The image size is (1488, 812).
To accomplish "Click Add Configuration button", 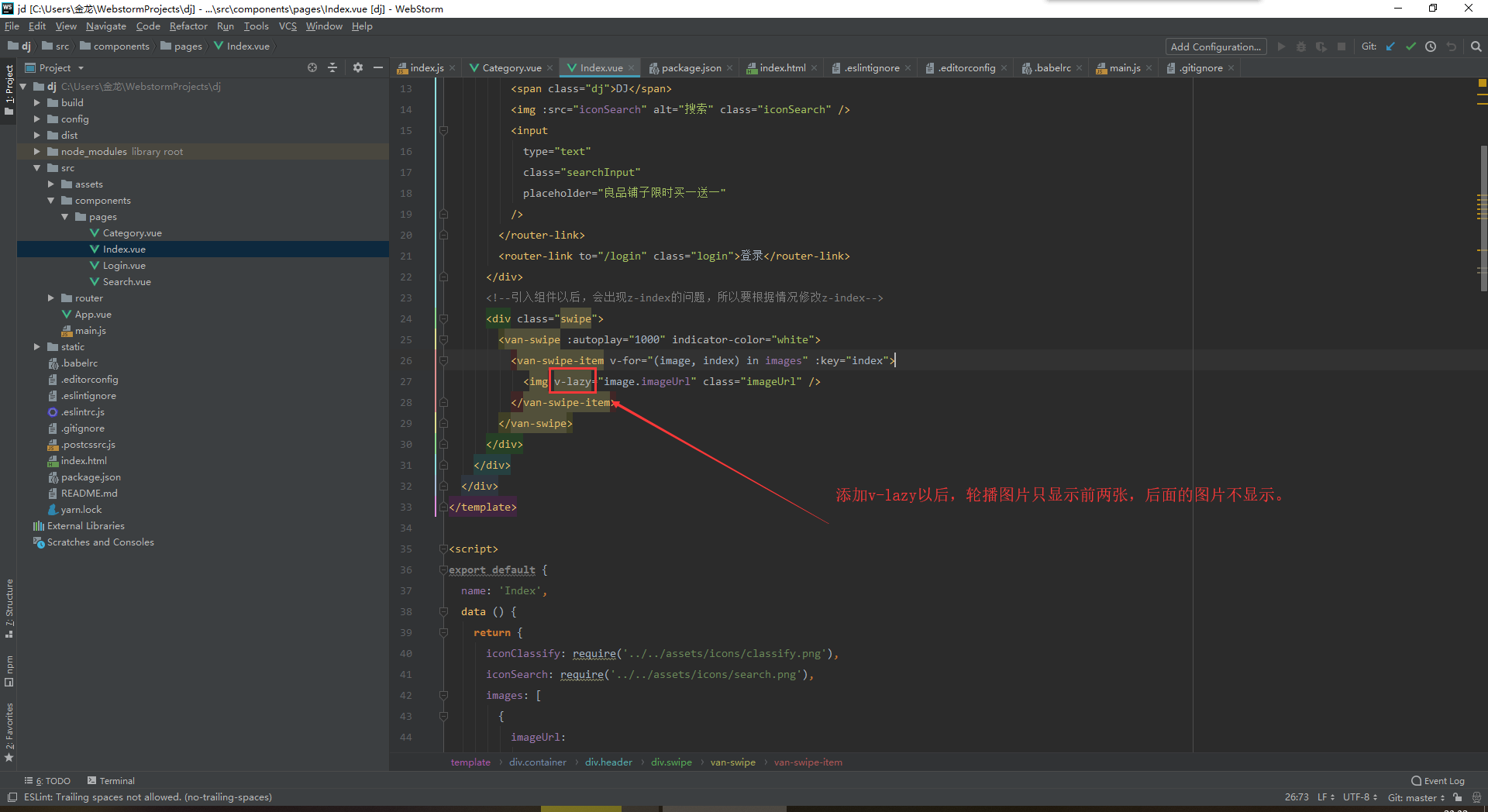I will [1215, 46].
